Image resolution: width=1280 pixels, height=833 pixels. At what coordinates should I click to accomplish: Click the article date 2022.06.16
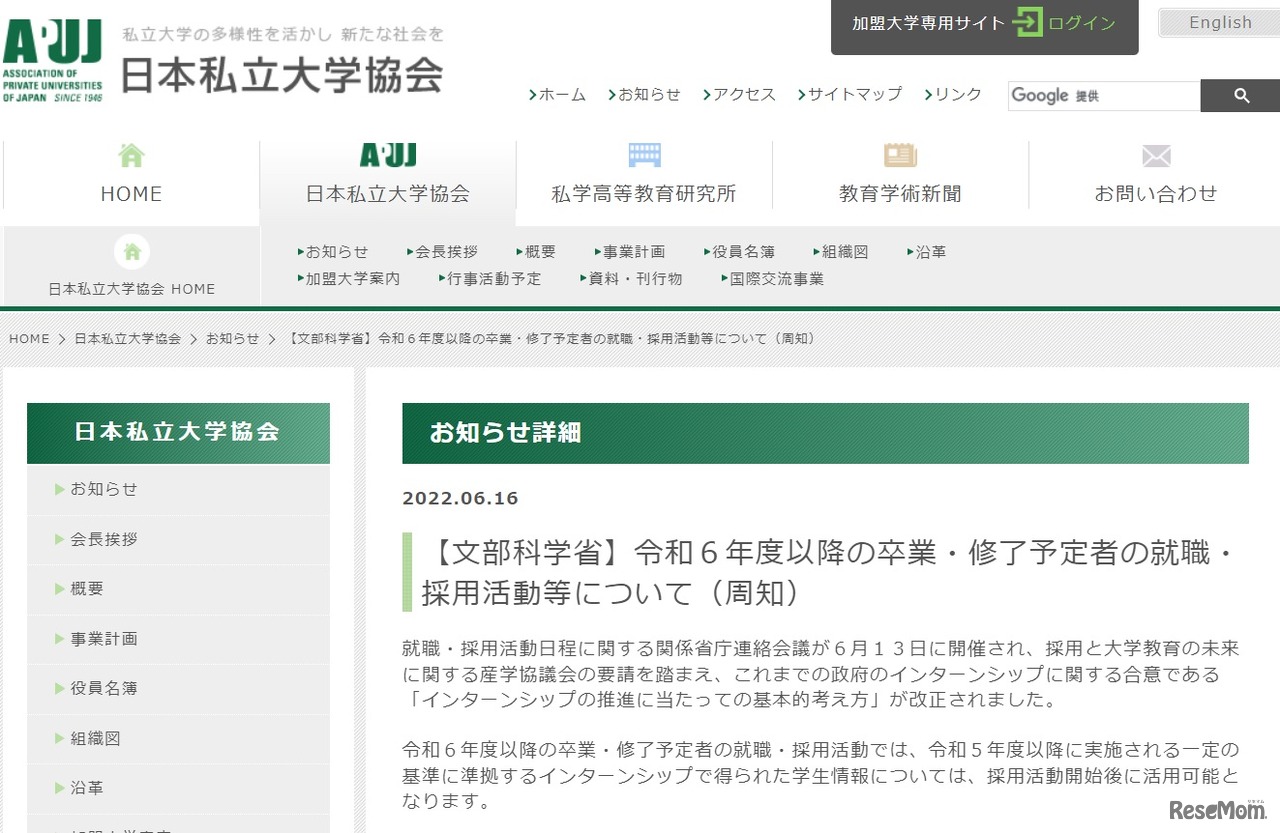tap(460, 498)
